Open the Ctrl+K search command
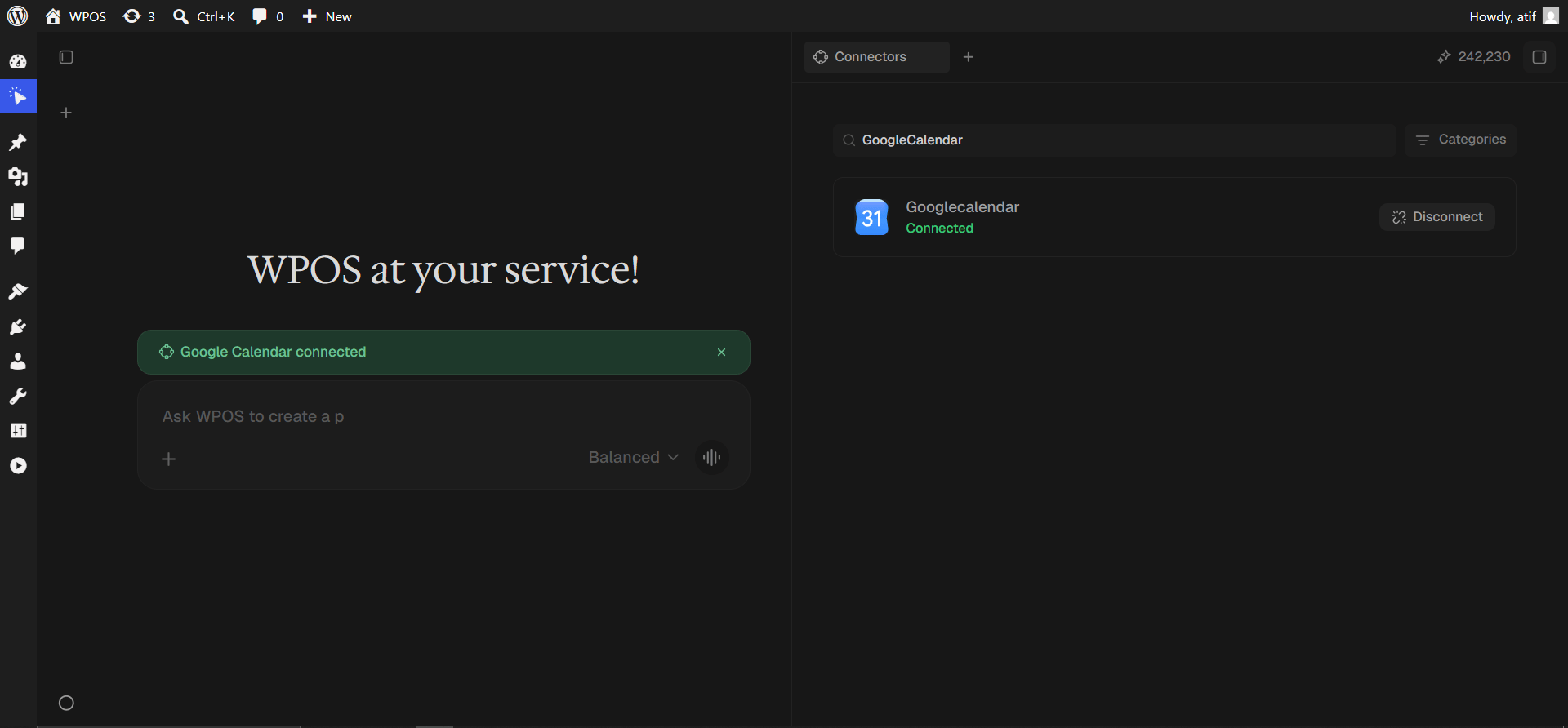Viewport: 1568px width, 728px height. point(204,16)
